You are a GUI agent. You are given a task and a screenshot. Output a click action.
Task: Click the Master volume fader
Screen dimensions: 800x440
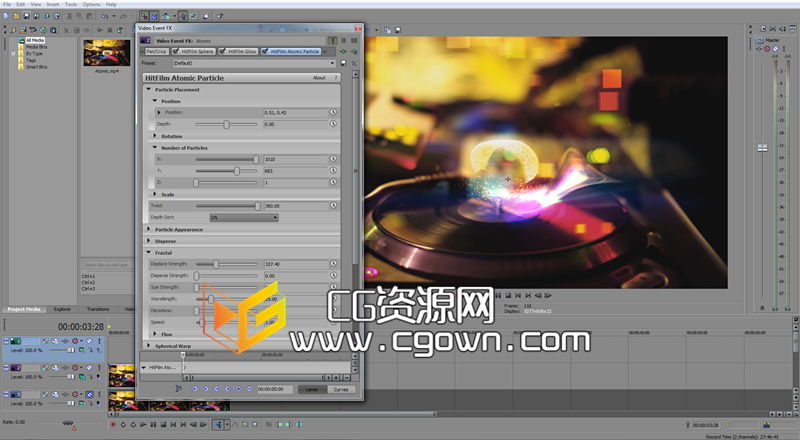[x=762, y=148]
